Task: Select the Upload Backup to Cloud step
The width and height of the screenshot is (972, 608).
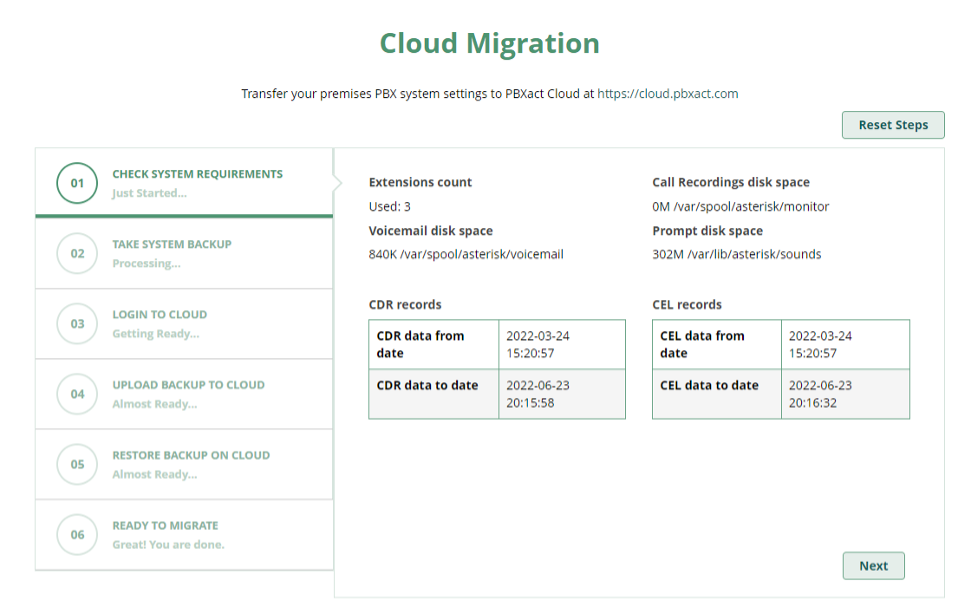Action: point(184,394)
